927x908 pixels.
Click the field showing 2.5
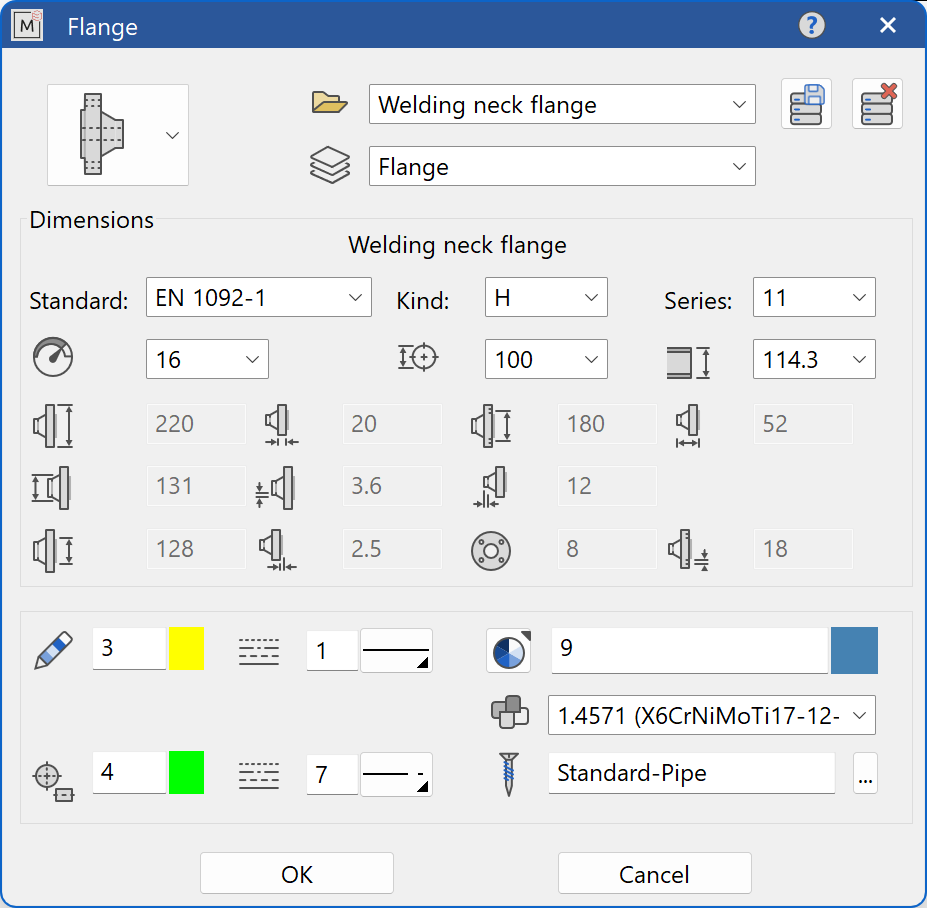tap(392, 549)
